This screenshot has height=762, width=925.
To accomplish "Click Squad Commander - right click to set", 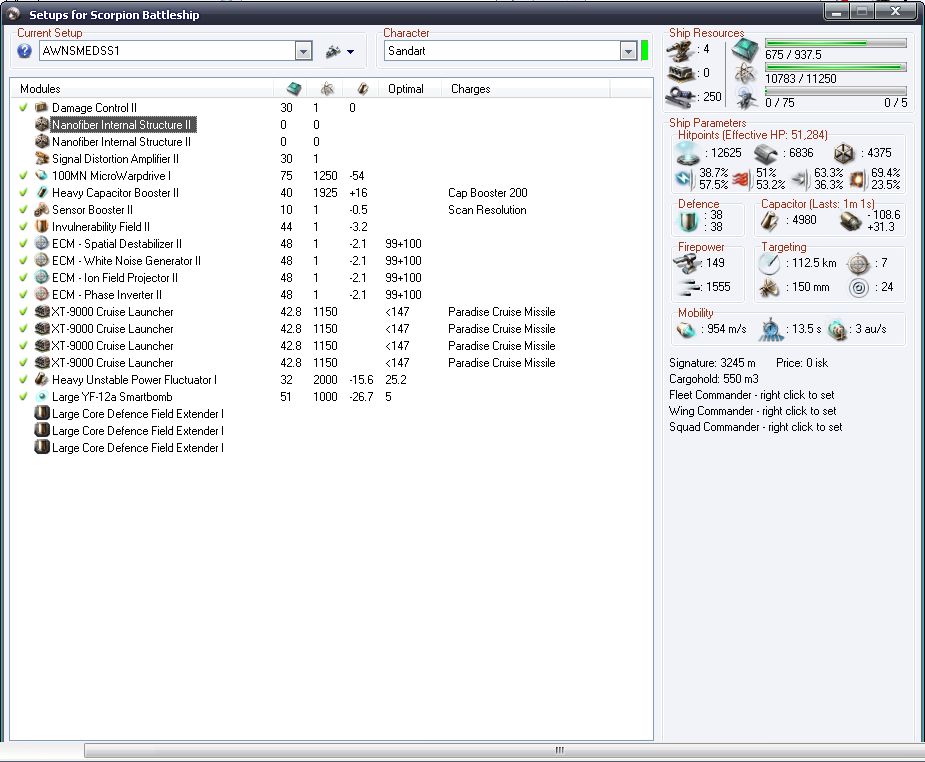I will [x=756, y=427].
